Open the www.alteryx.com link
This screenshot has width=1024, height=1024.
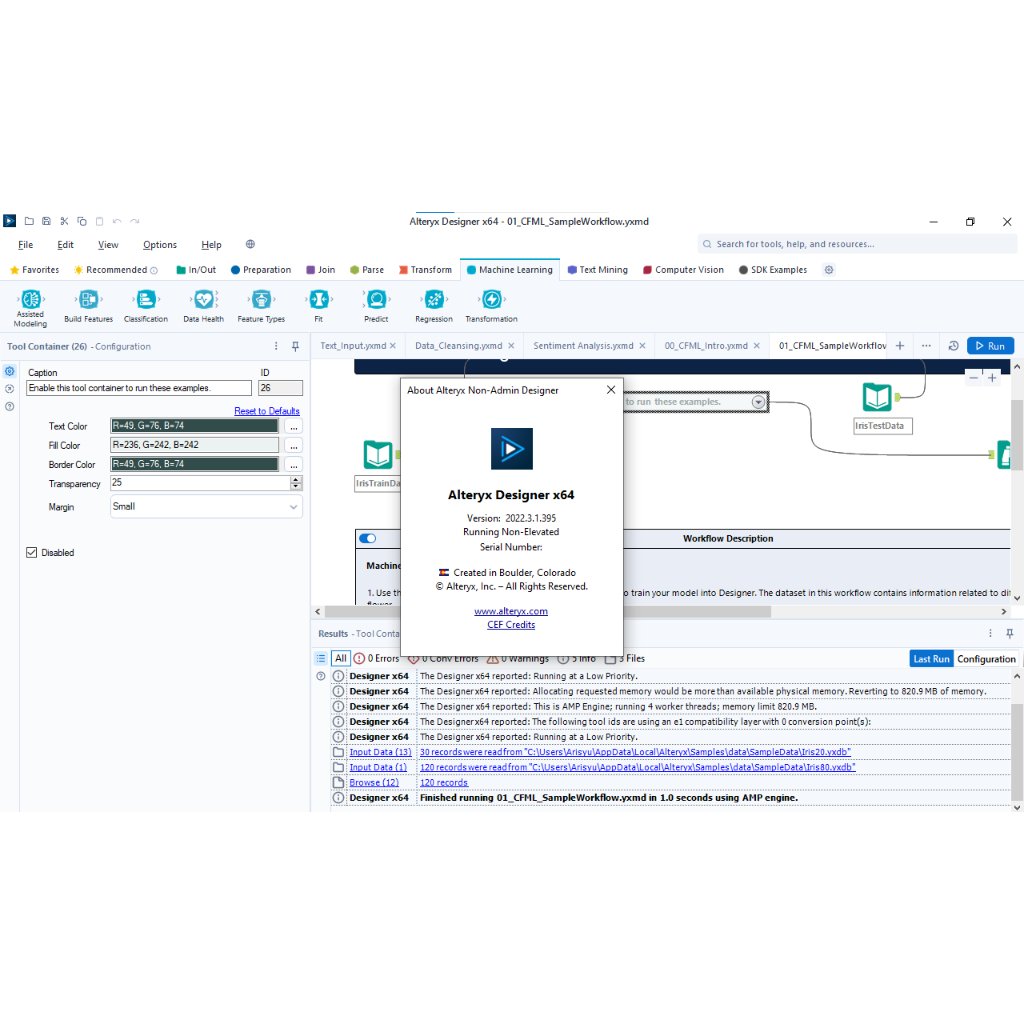(x=511, y=611)
